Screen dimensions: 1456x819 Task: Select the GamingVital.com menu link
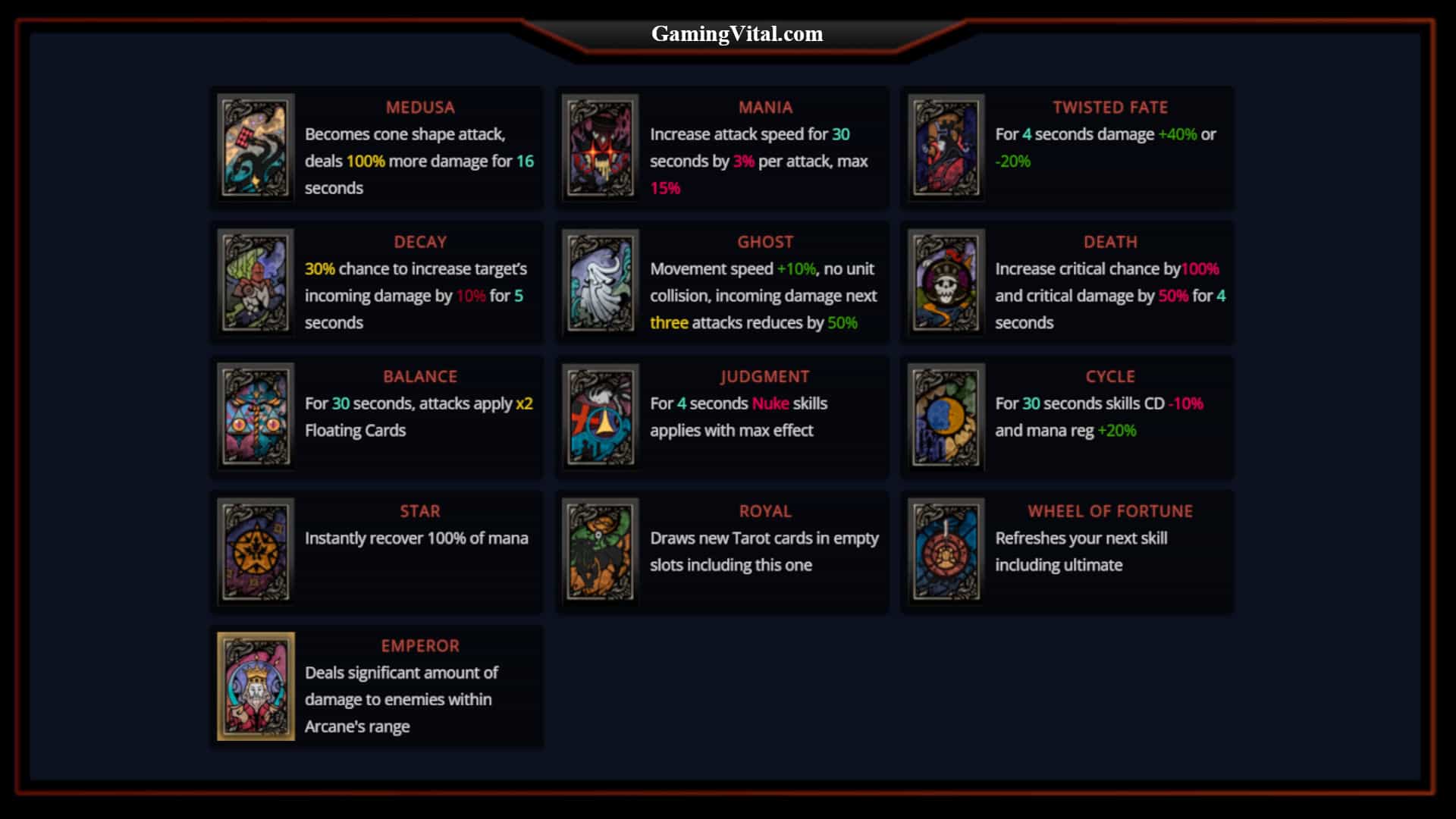click(737, 33)
